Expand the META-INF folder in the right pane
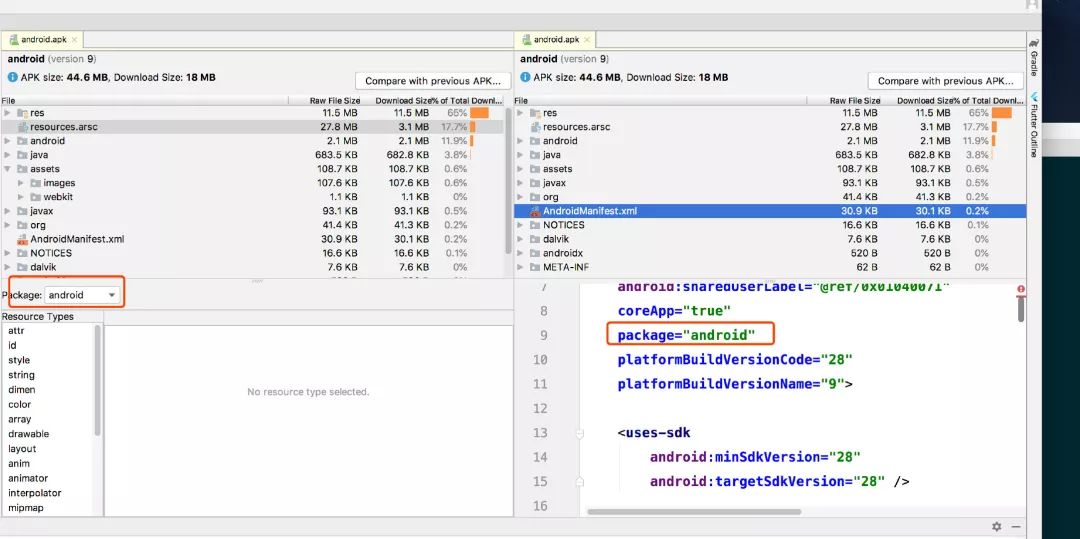Image resolution: width=1080 pixels, height=539 pixels. pyautogui.click(x=520, y=267)
